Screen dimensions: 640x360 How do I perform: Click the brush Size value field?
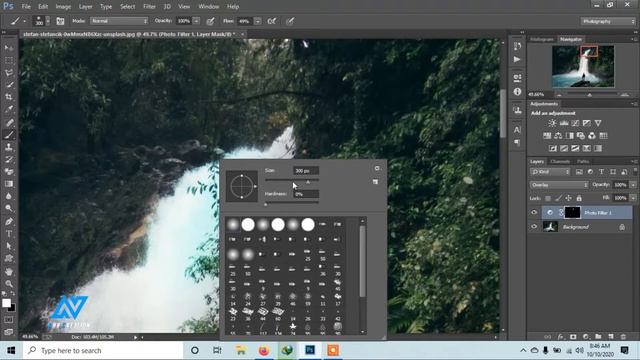[x=306, y=171]
